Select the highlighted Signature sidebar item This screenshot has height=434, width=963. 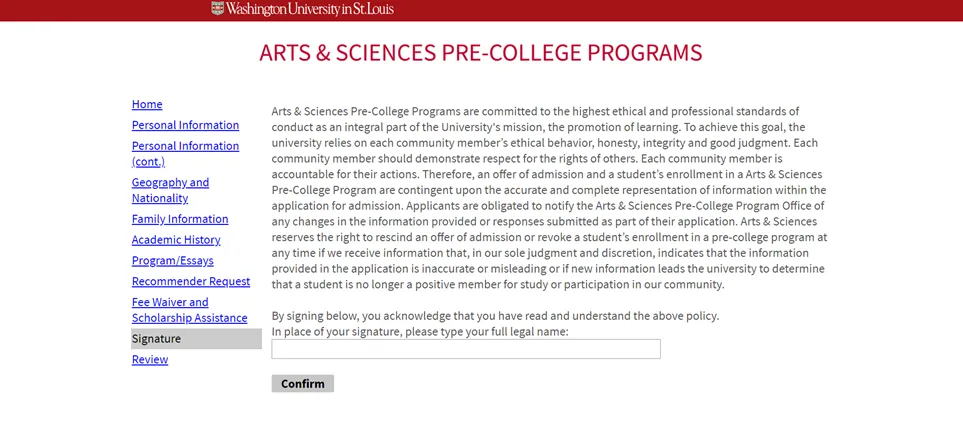[157, 339]
